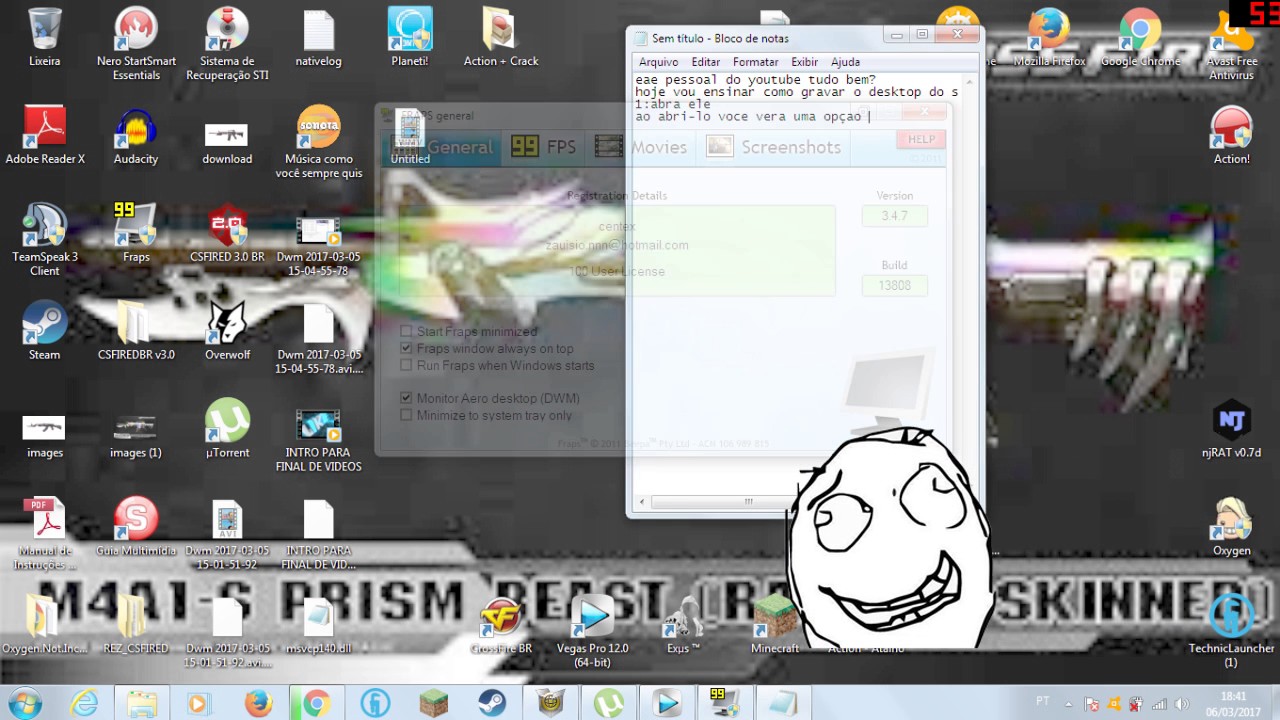Open the Untitled video file icon
1280x720 pixels.
pyautogui.click(x=410, y=136)
